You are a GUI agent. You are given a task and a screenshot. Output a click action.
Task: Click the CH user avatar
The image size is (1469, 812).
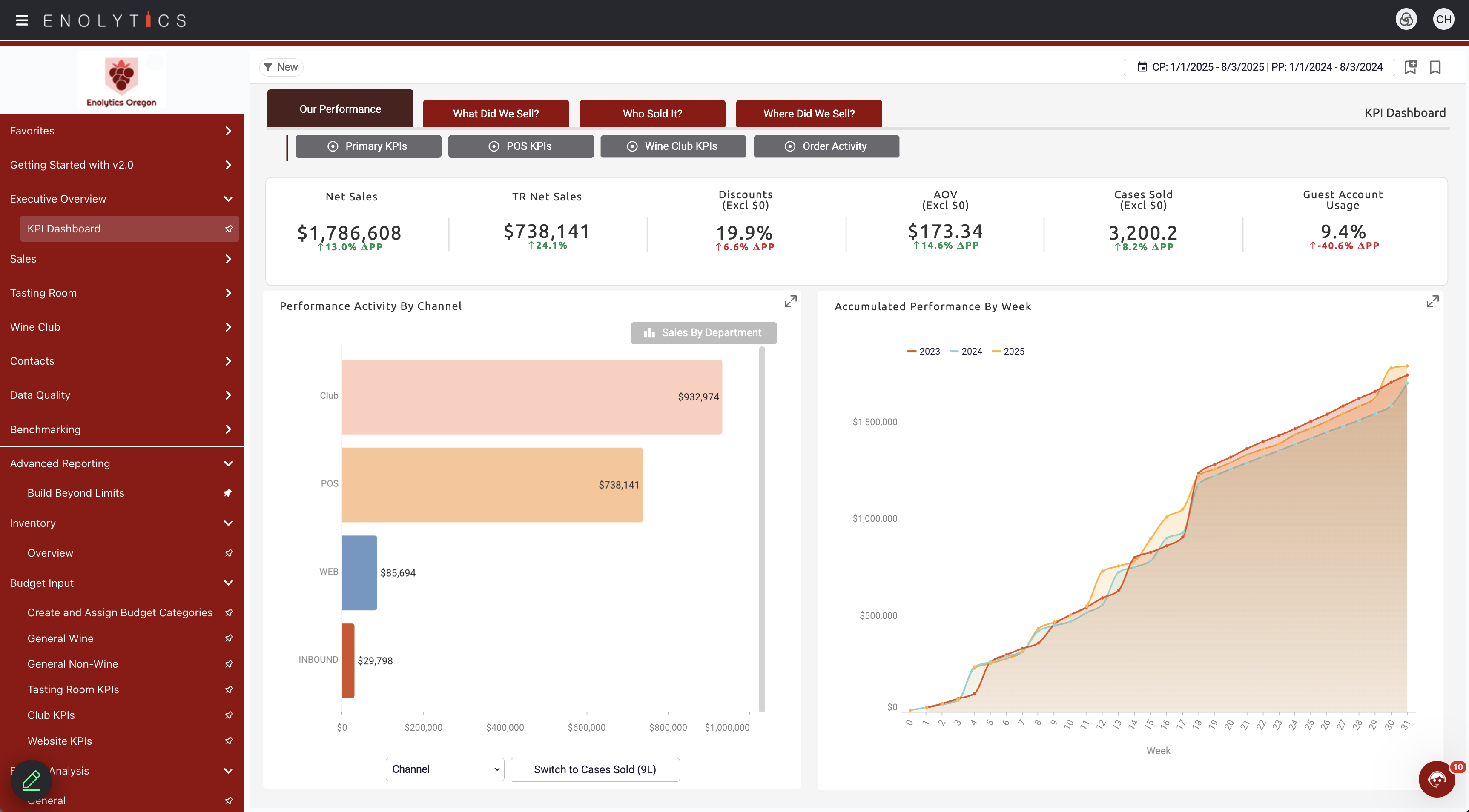tap(1443, 20)
